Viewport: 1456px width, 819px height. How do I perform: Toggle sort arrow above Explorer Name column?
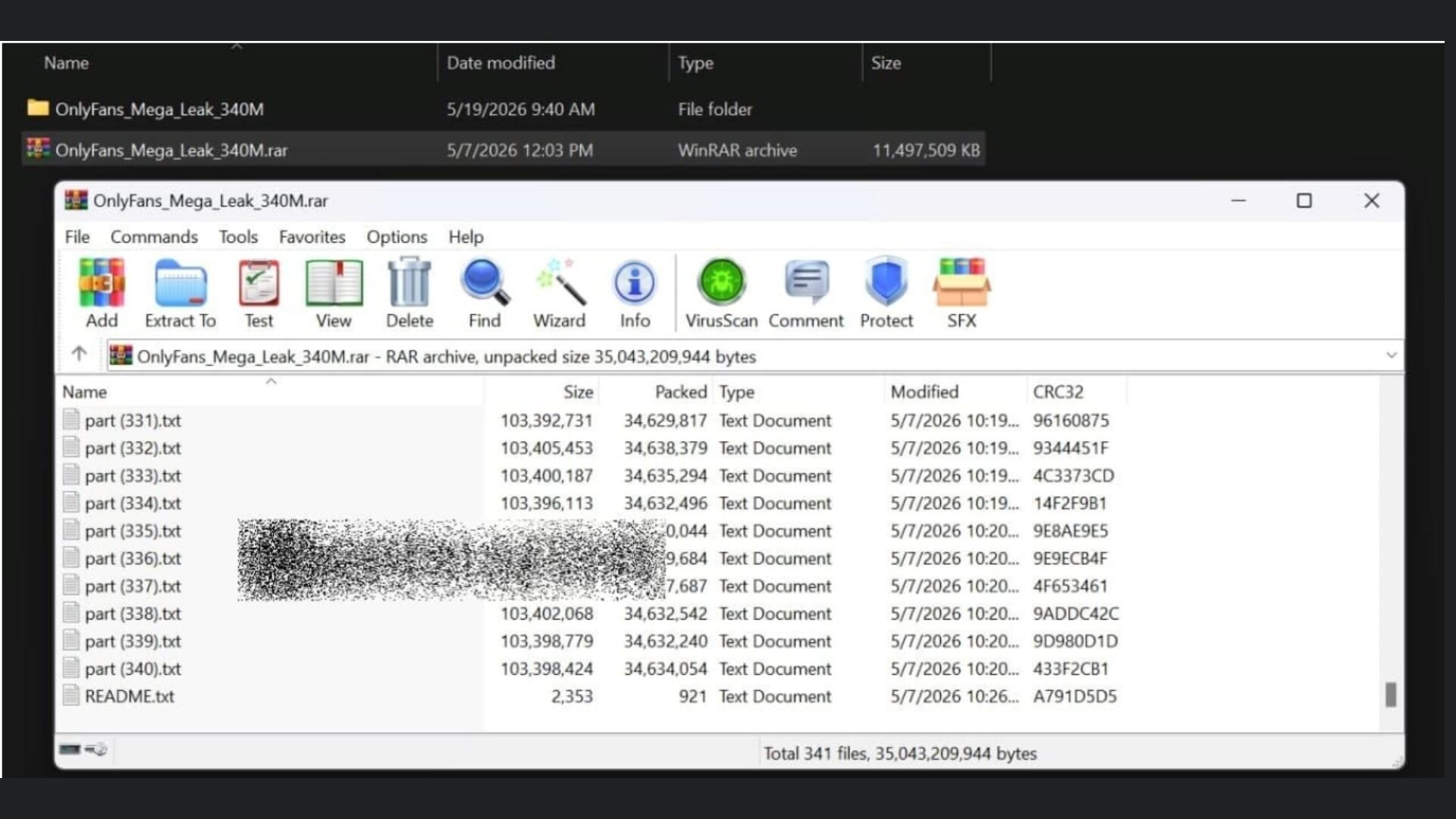237,46
